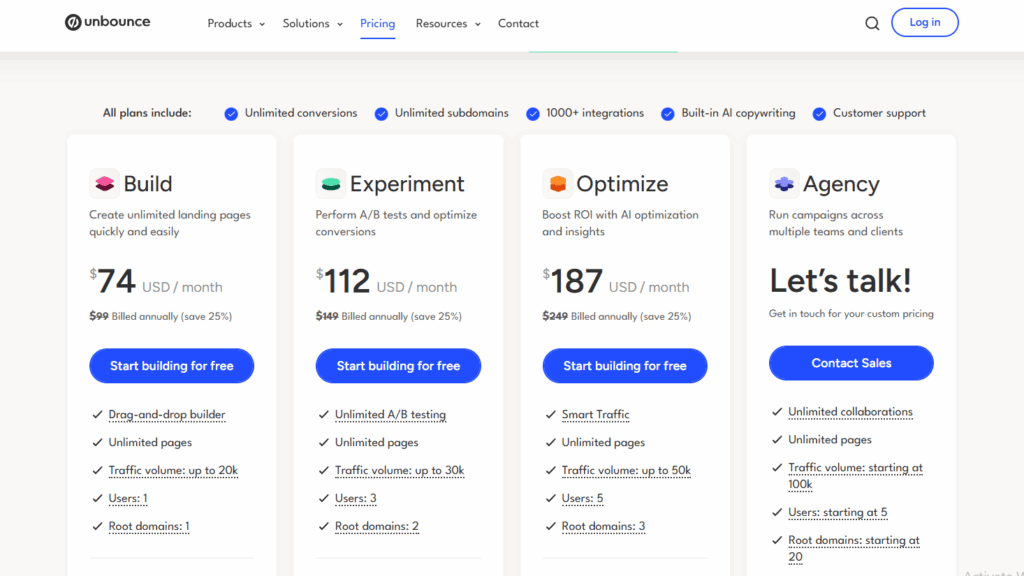Click the Experiment plan green icon
Image resolution: width=1024 pixels, height=576 pixels.
tap(330, 184)
